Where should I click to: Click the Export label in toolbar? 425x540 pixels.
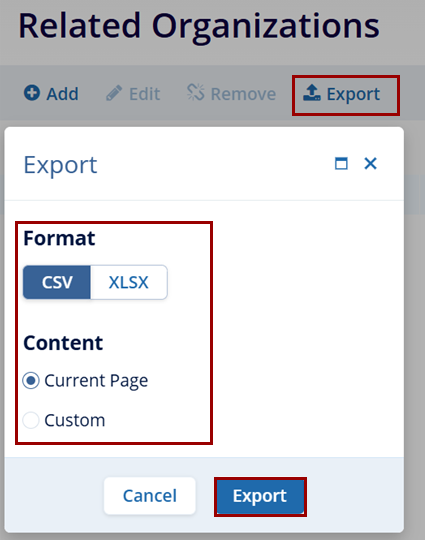click(x=353, y=94)
